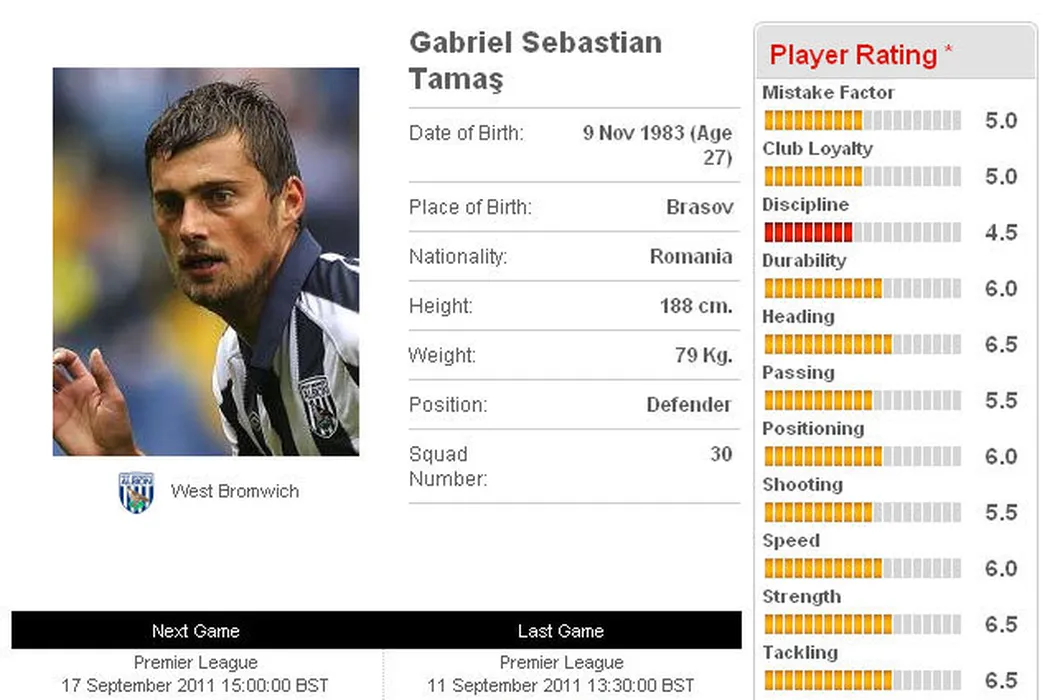Click Premier League under Last Game
Viewport: 1050px width, 700px height.
pos(561,663)
